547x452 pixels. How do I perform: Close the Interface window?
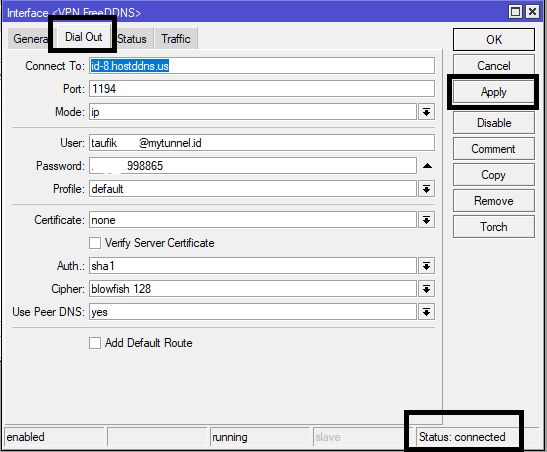tap(532, 12)
